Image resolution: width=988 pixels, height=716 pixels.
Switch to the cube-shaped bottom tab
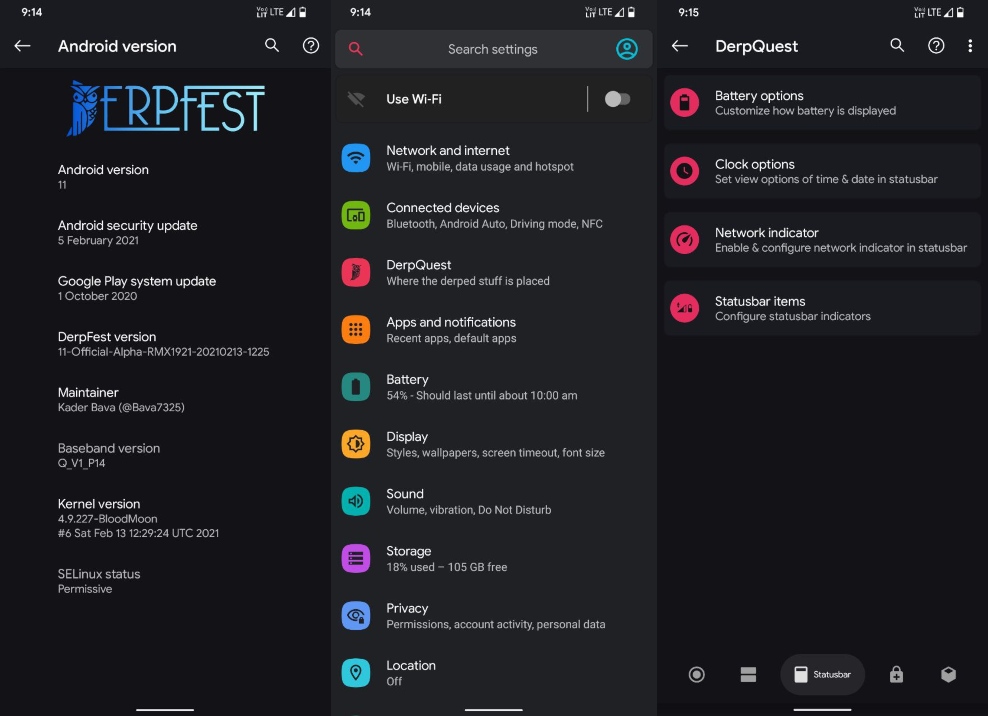pos(948,674)
